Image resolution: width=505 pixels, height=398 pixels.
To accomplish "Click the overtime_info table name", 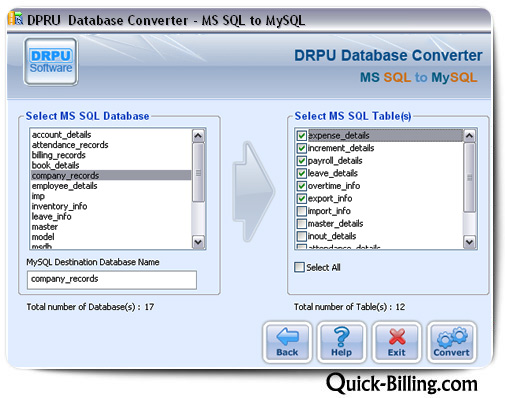I will (x=334, y=186).
